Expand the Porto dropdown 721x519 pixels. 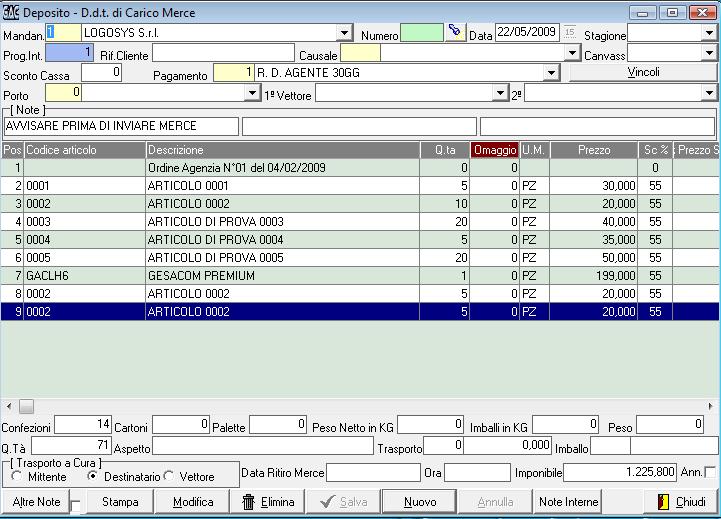click(x=252, y=93)
